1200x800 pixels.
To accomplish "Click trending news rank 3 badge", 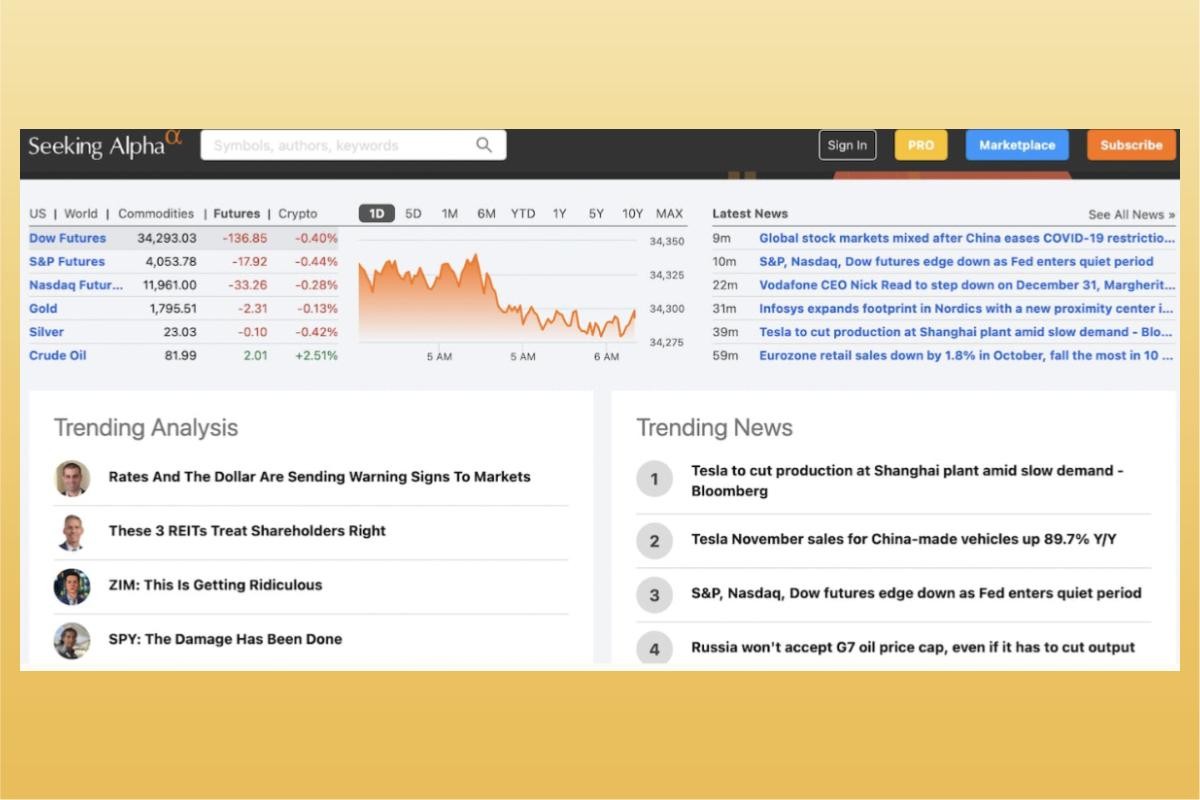I will pos(654,595).
